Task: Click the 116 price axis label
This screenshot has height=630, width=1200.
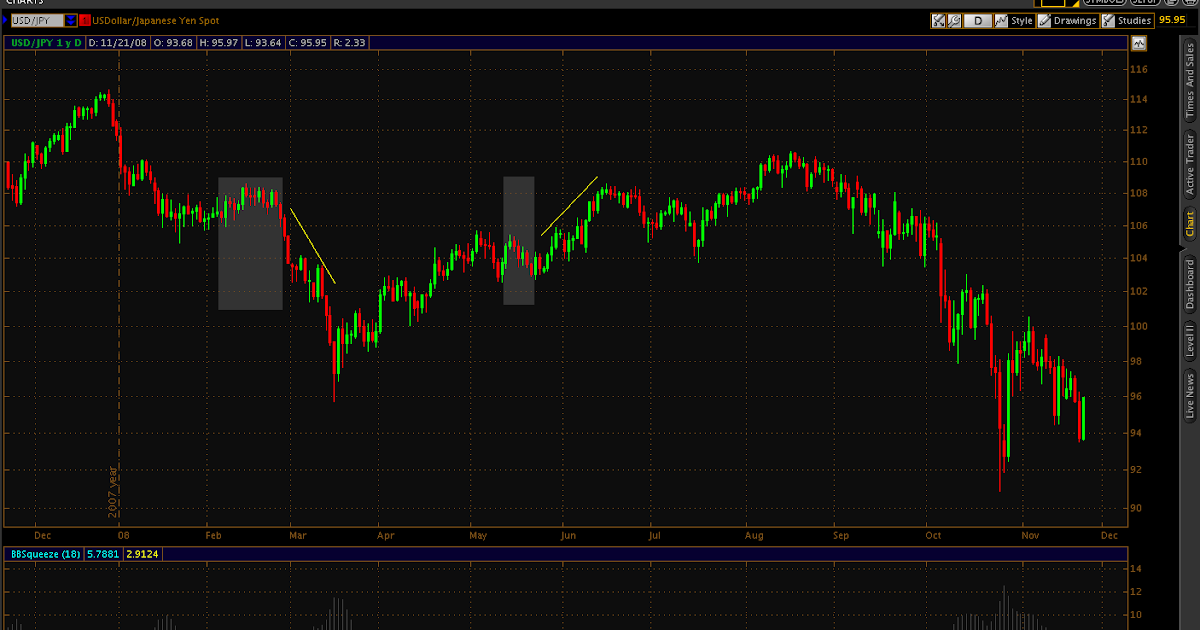Action: coord(1139,70)
